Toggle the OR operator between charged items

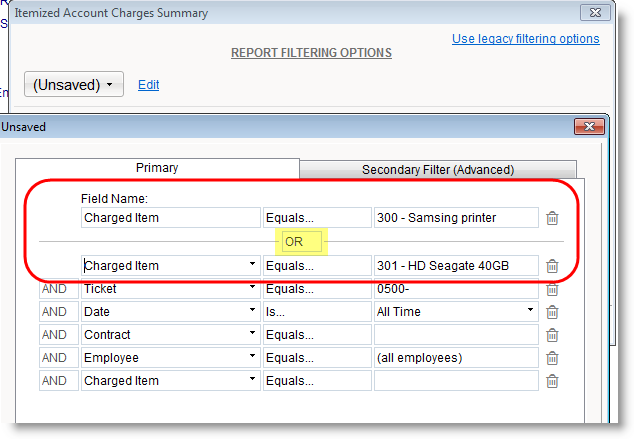pos(294,242)
